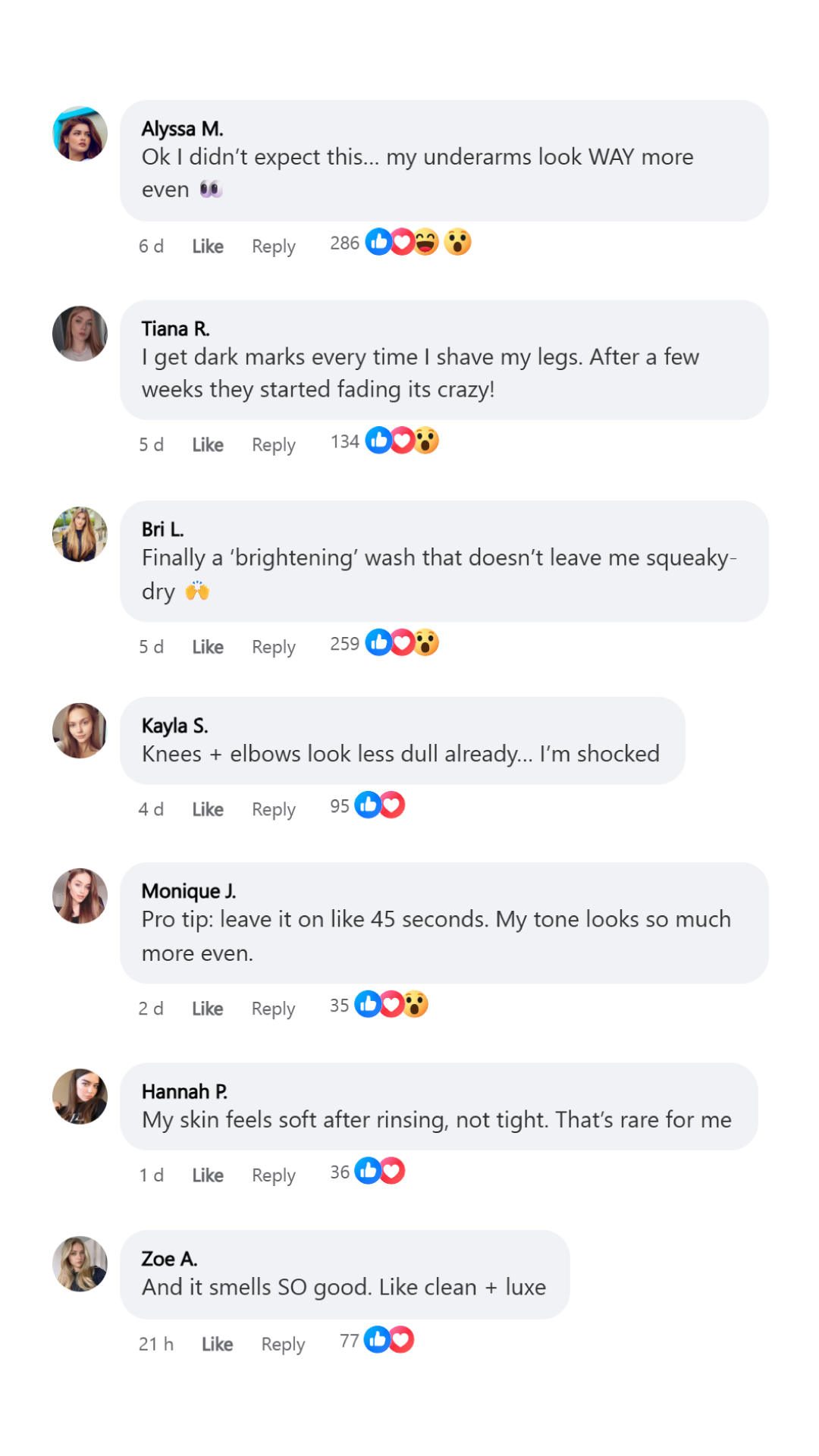Open Alyssa M.'s profile picture
Image resolution: width=819 pixels, height=1456 pixels.
click(x=80, y=134)
